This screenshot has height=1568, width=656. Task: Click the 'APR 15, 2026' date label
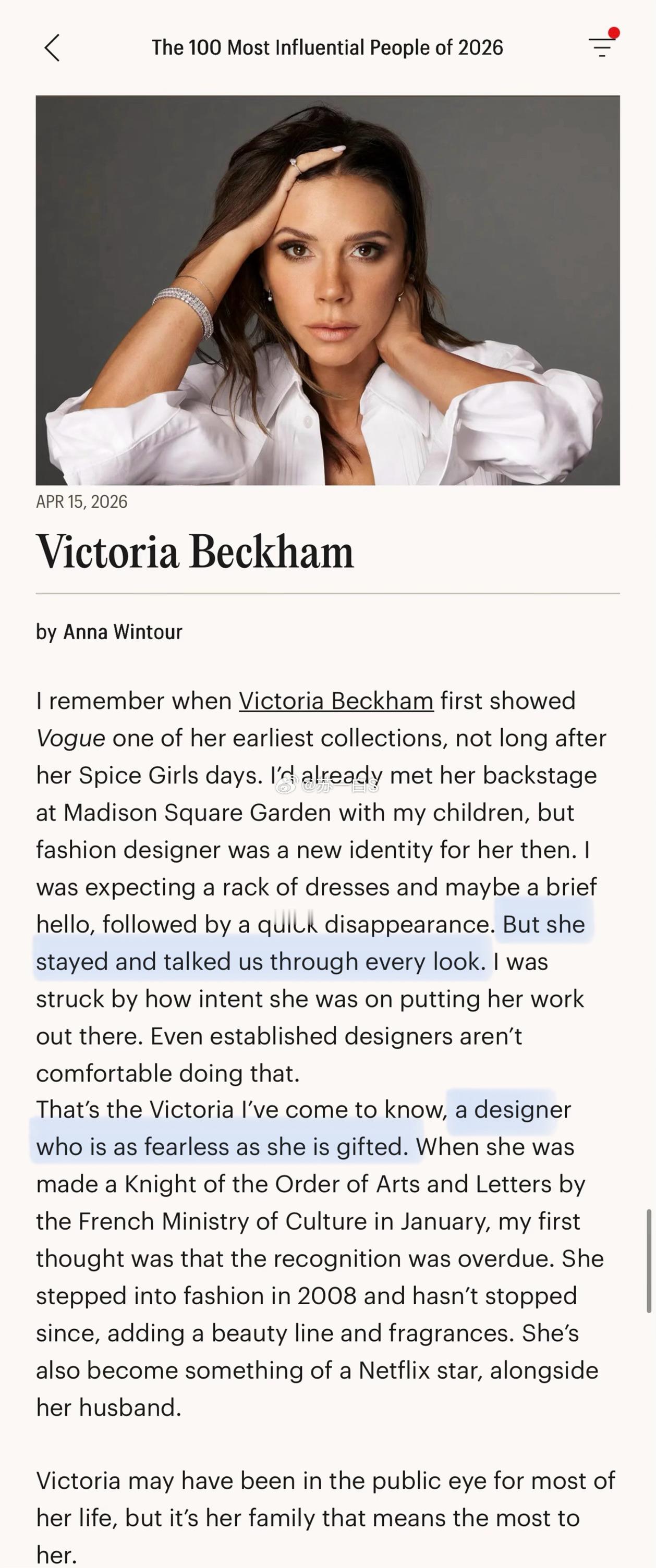click(82, 501)
